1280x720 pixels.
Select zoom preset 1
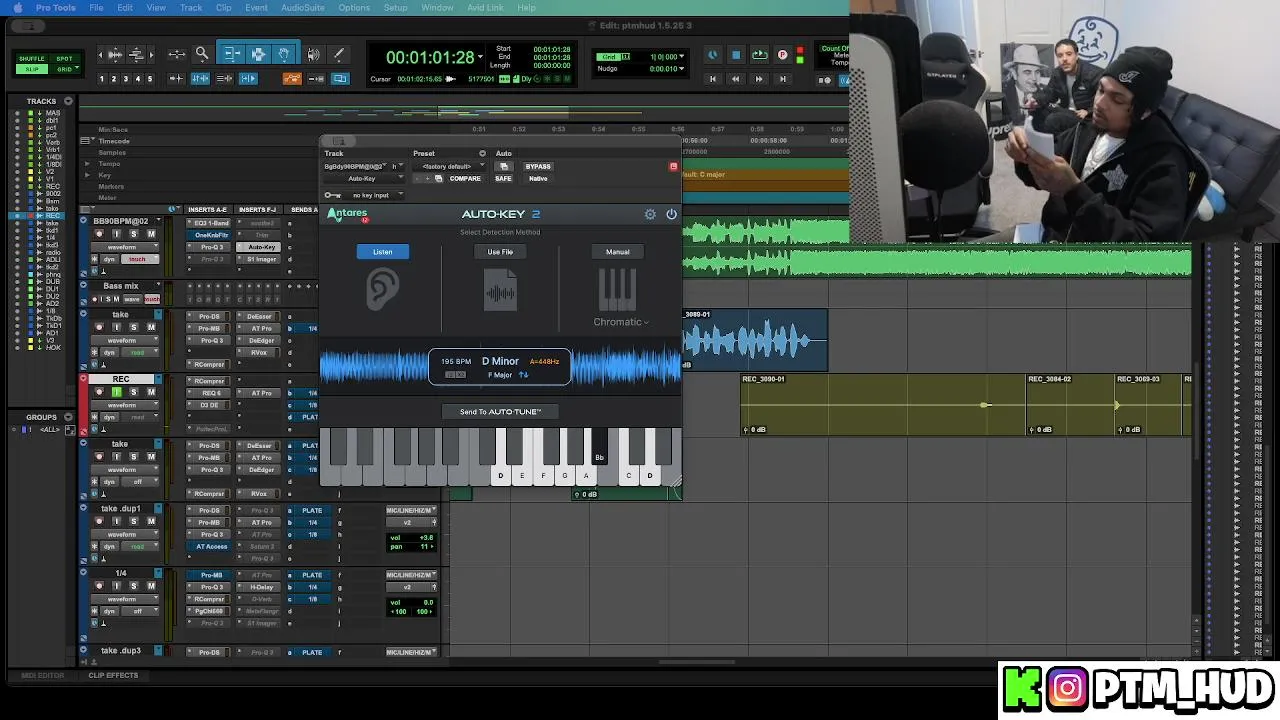pos(102,79)
